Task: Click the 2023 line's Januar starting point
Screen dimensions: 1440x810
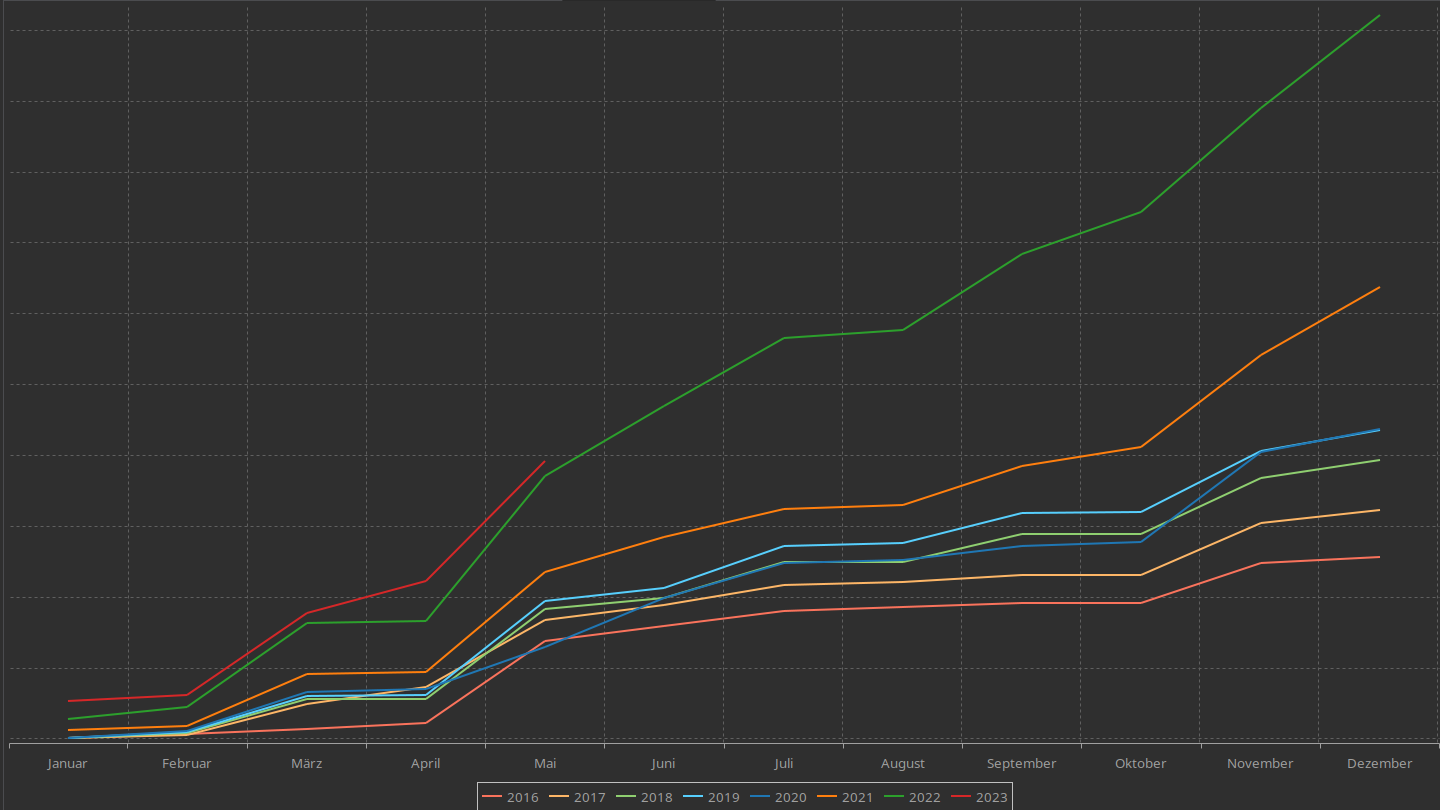Action: click(x=68, y=701)
